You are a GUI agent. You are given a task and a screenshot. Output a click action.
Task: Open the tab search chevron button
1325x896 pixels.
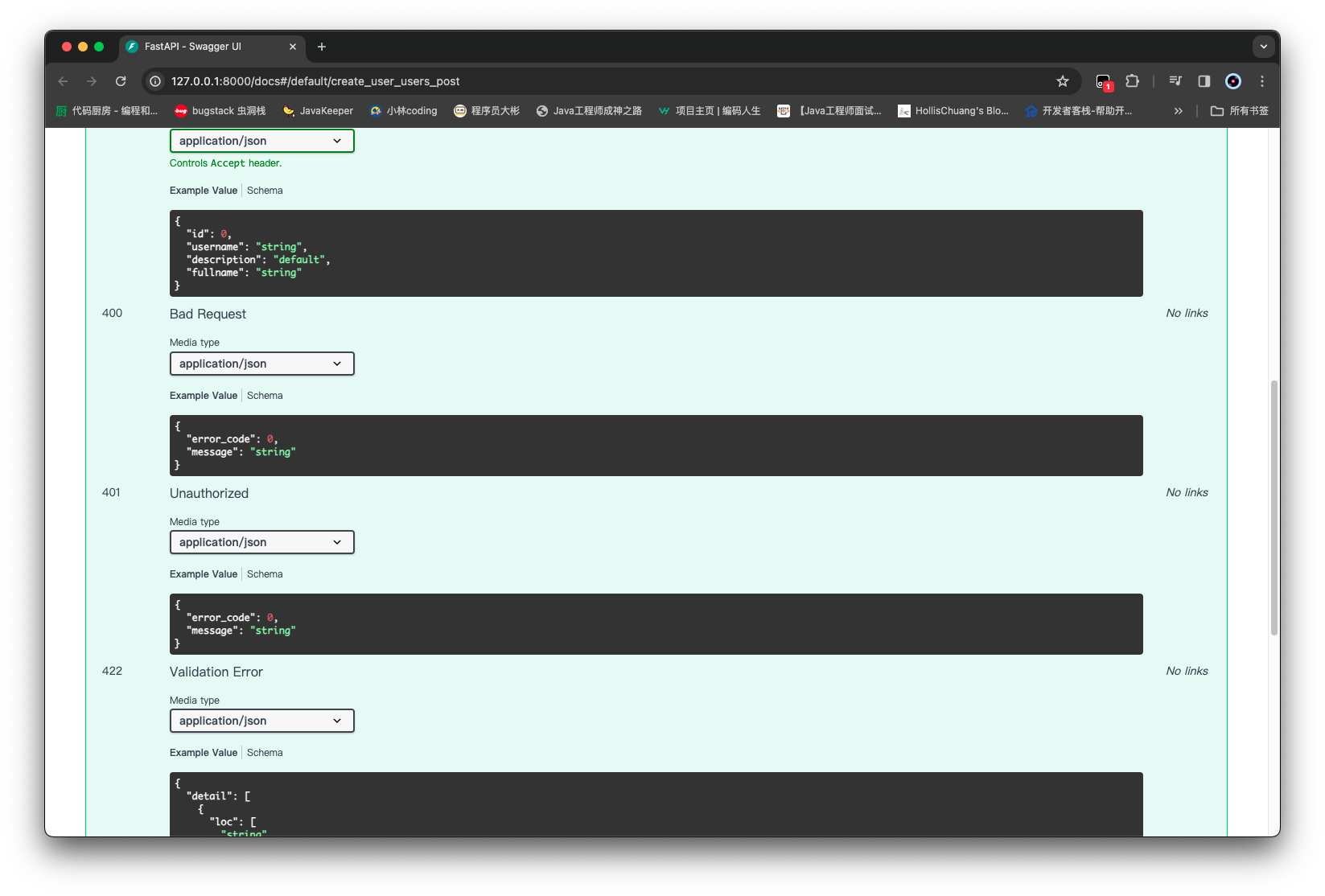pyautogui.click(x=1264, y=47)
